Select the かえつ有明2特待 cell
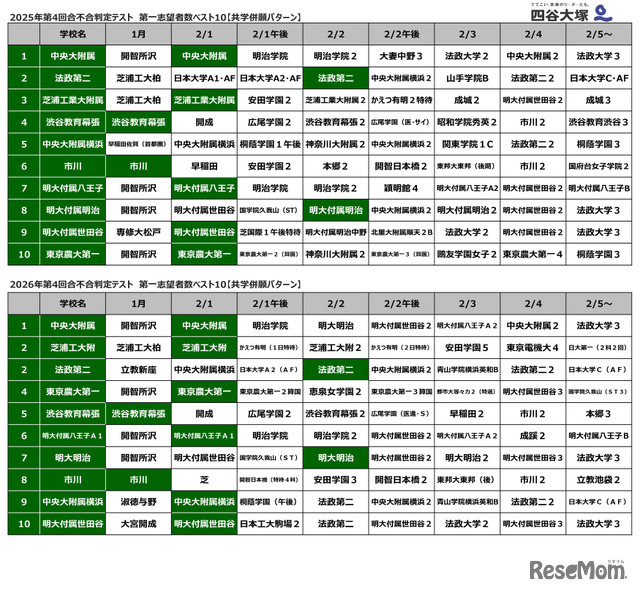 (x=401, y=100)
